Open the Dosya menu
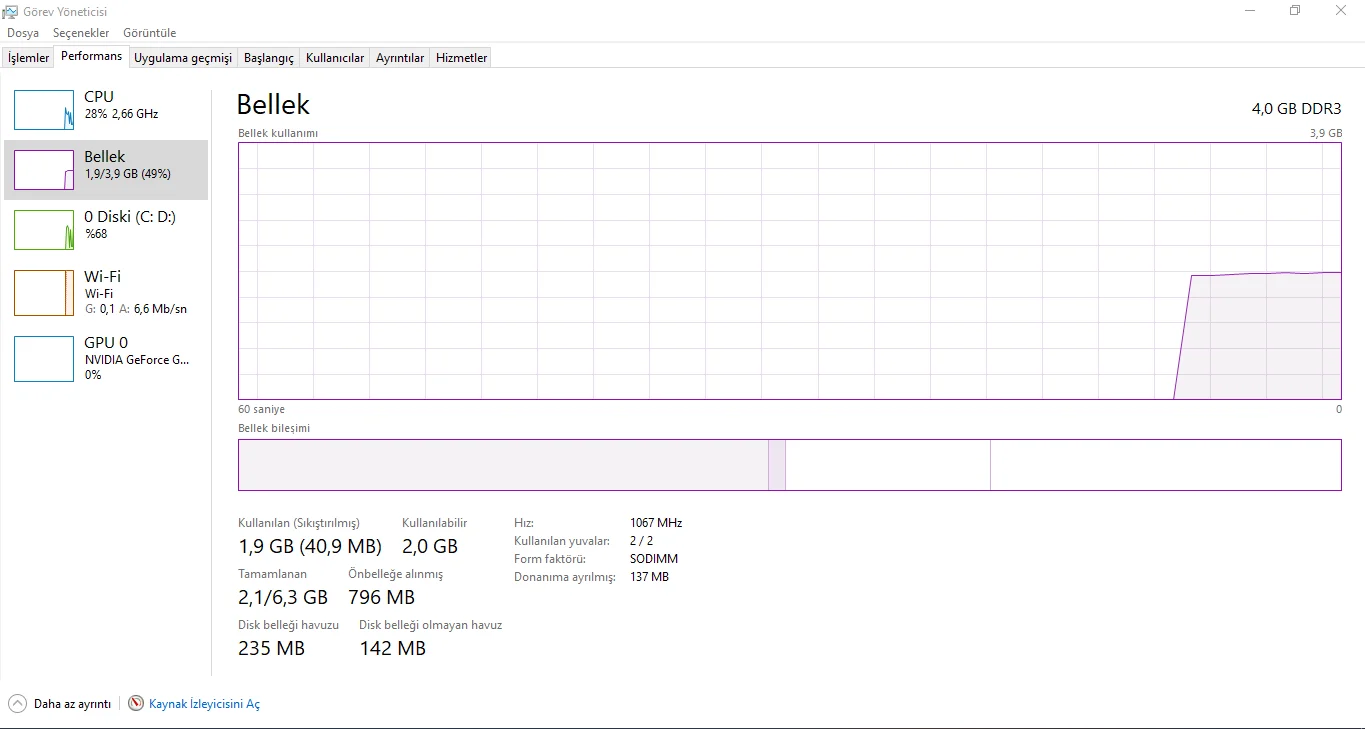Image resolution: width=1365 pixels, height=729 pixels. point(23,32)
